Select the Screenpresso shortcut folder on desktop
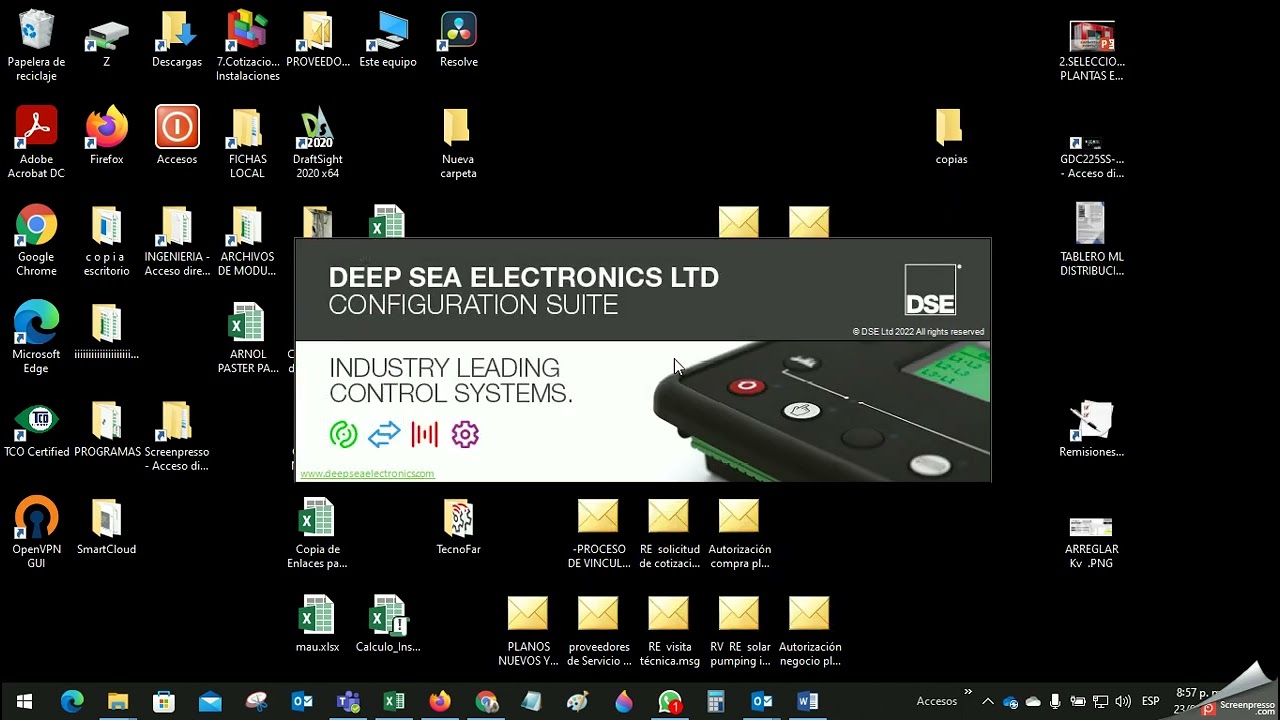Viewport: 1280px width, 720px height. [x=177, y=436]
